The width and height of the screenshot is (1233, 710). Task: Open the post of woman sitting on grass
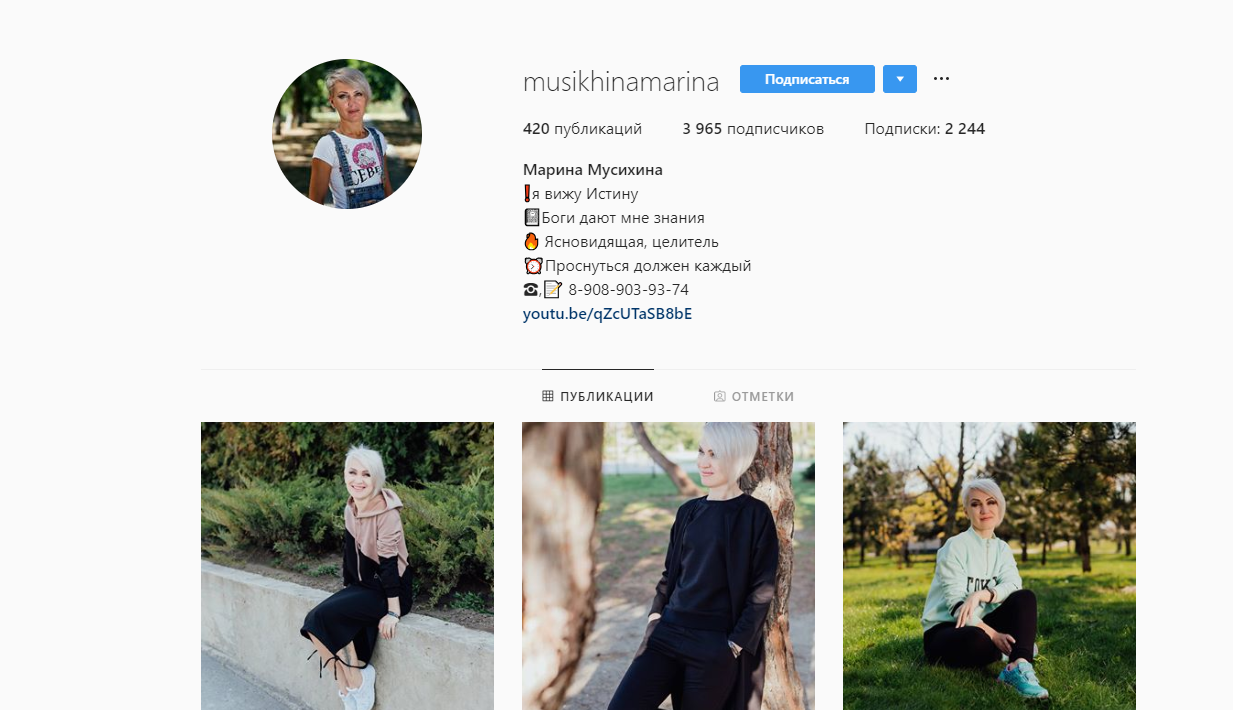[x=989, y=566]
